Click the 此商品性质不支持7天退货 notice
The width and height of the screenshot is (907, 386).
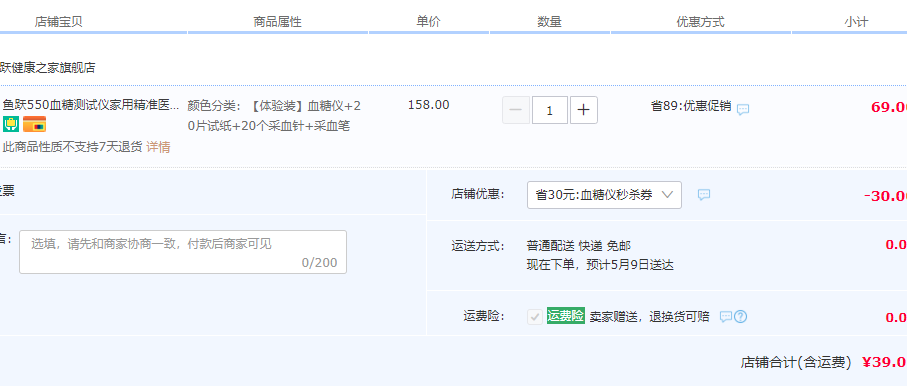[x=72, y=147]
